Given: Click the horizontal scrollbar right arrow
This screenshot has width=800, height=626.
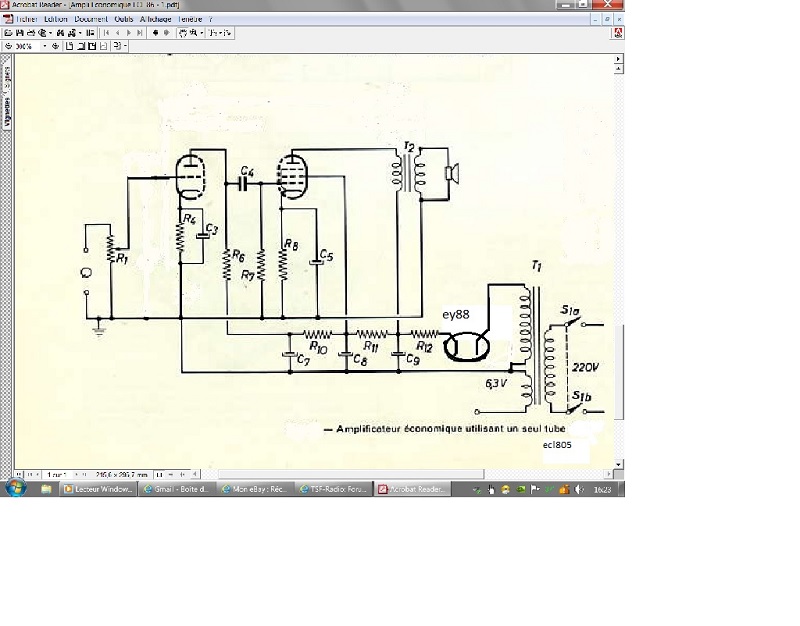Looking at the screenshot, I should [608, 474].
